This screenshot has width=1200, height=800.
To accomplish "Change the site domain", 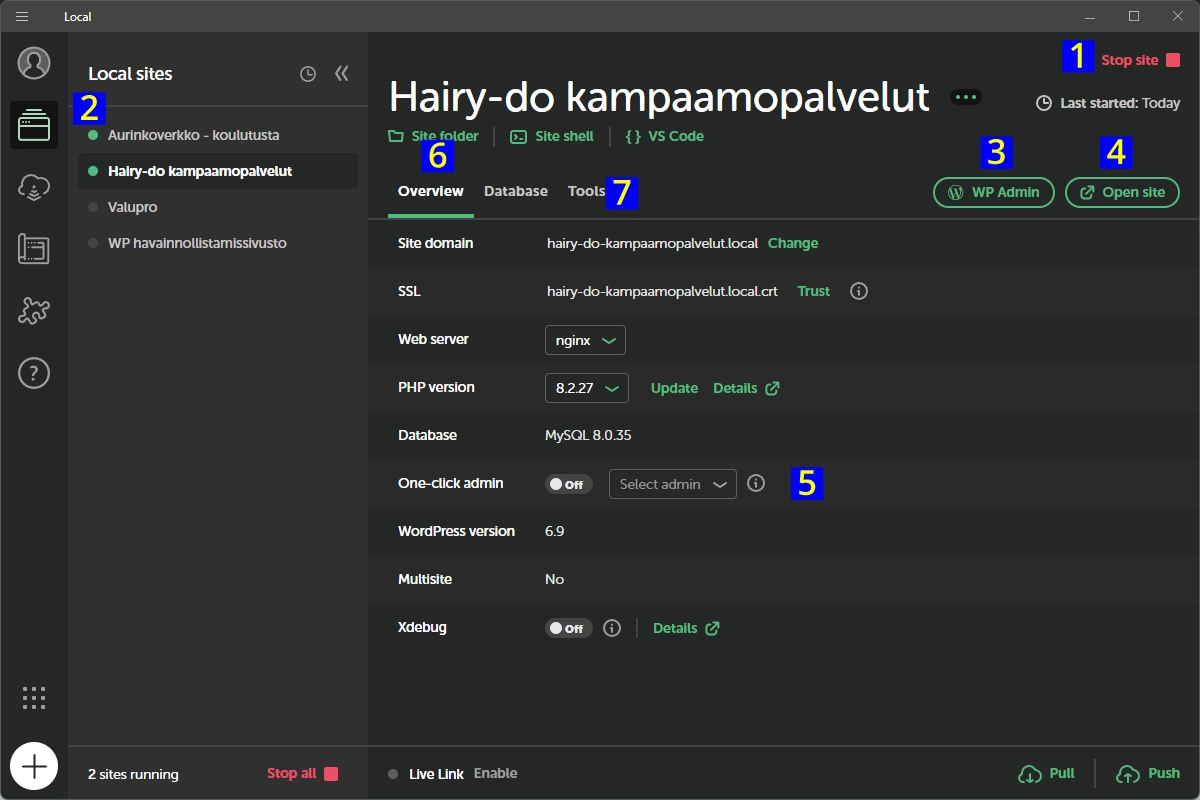I will point(793,243).
